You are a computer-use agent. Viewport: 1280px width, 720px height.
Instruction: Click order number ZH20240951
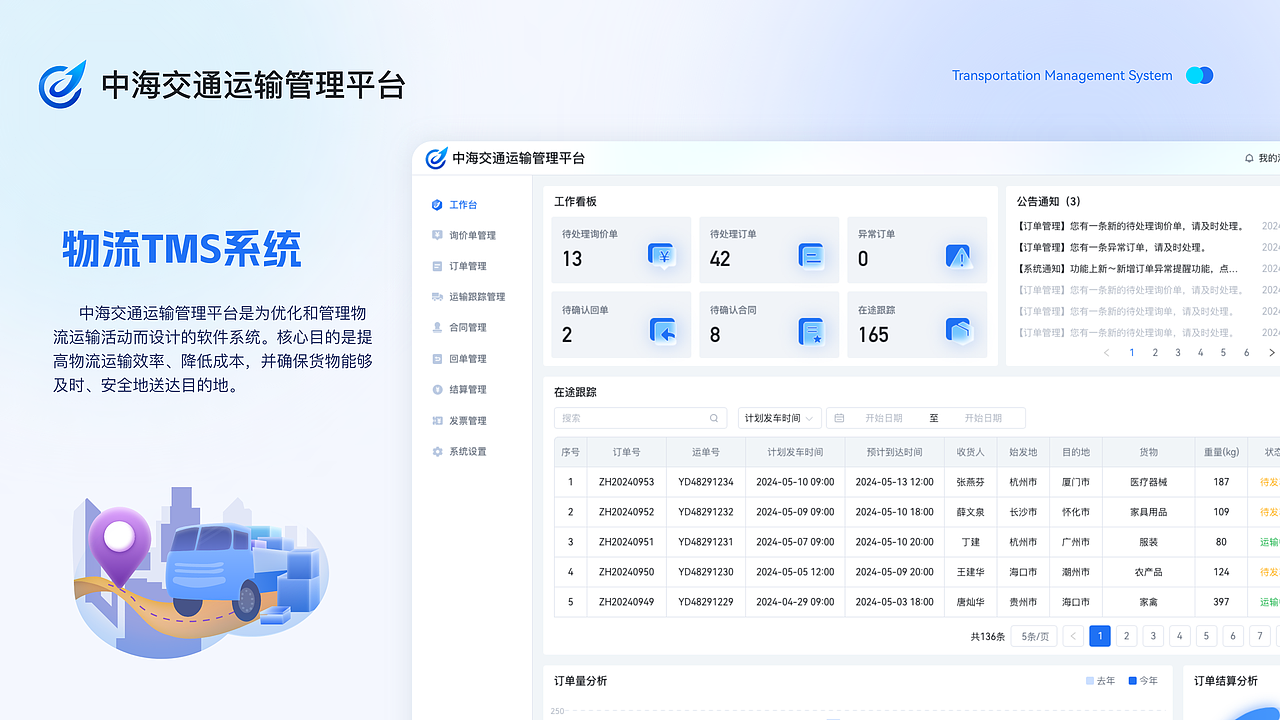(x=626, y=542)
